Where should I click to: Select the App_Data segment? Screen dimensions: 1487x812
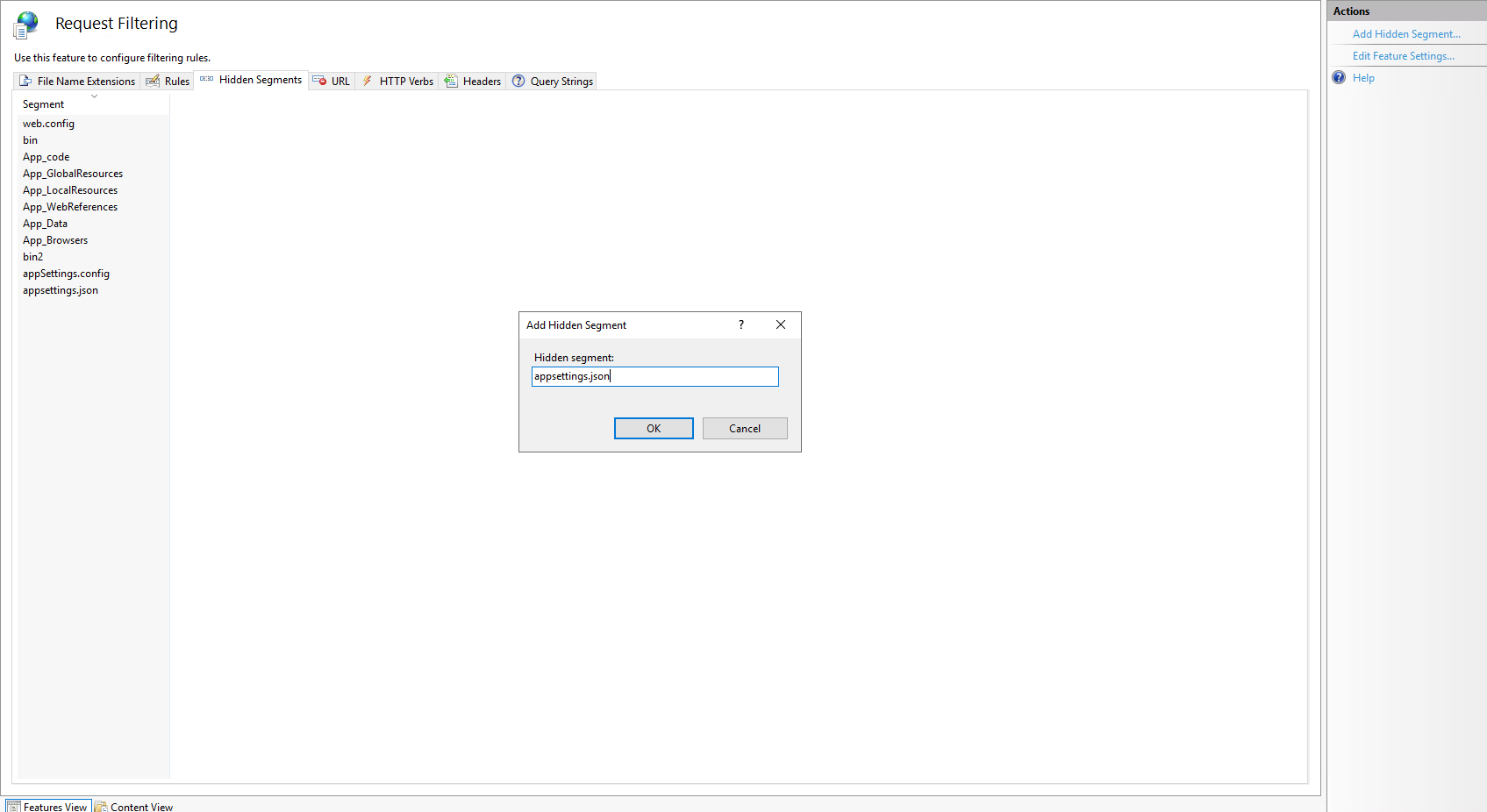(x=45, y=223)
